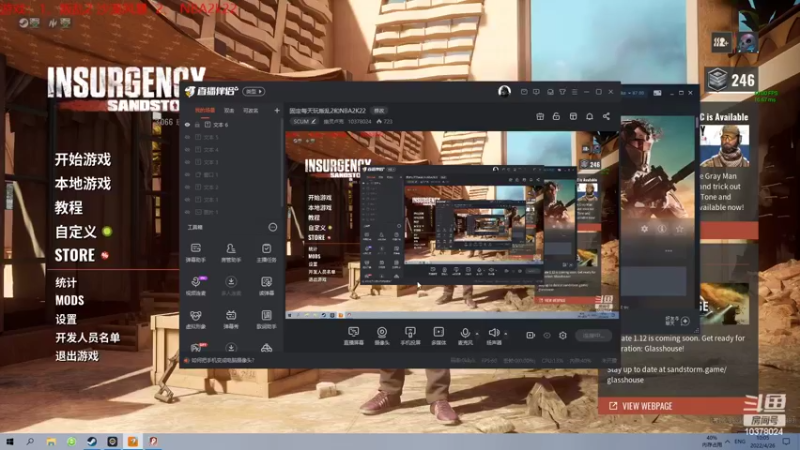Screen dimensions: 800x450
Task: Click the notification bell icon
Action: (589, 116)
